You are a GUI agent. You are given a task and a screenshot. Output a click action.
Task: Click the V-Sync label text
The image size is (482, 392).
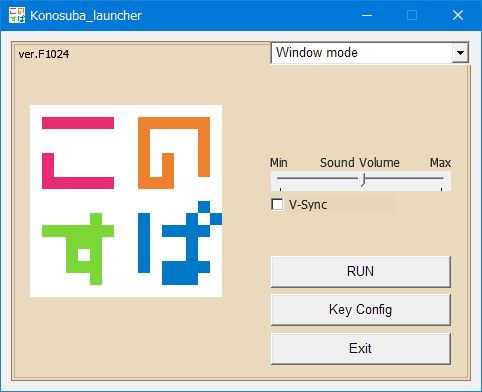point(308,204)
